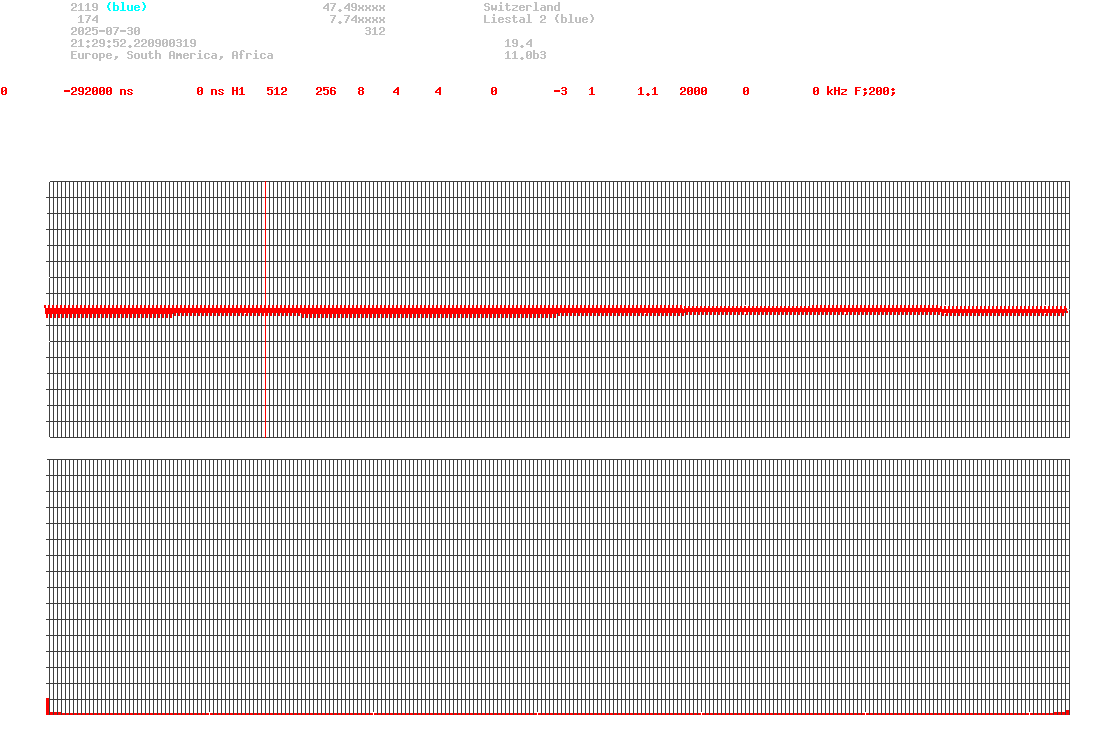Click the longitude value 7.74xxxx
1095x737 pixels.
pos(357,20)
